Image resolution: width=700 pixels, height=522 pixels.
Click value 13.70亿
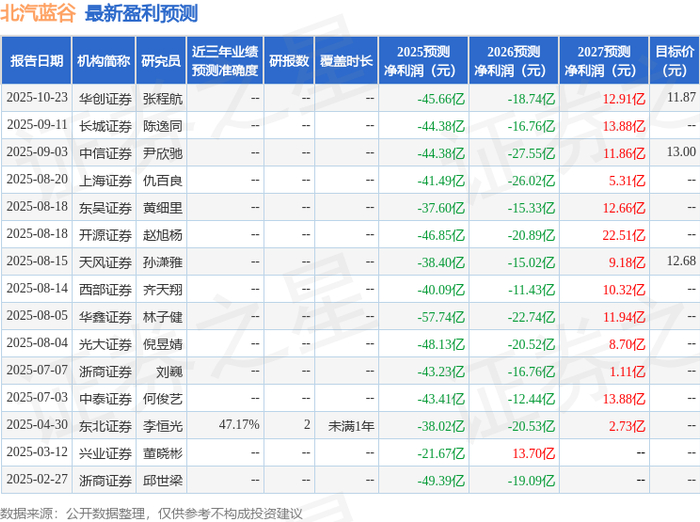tap(533, 453)
